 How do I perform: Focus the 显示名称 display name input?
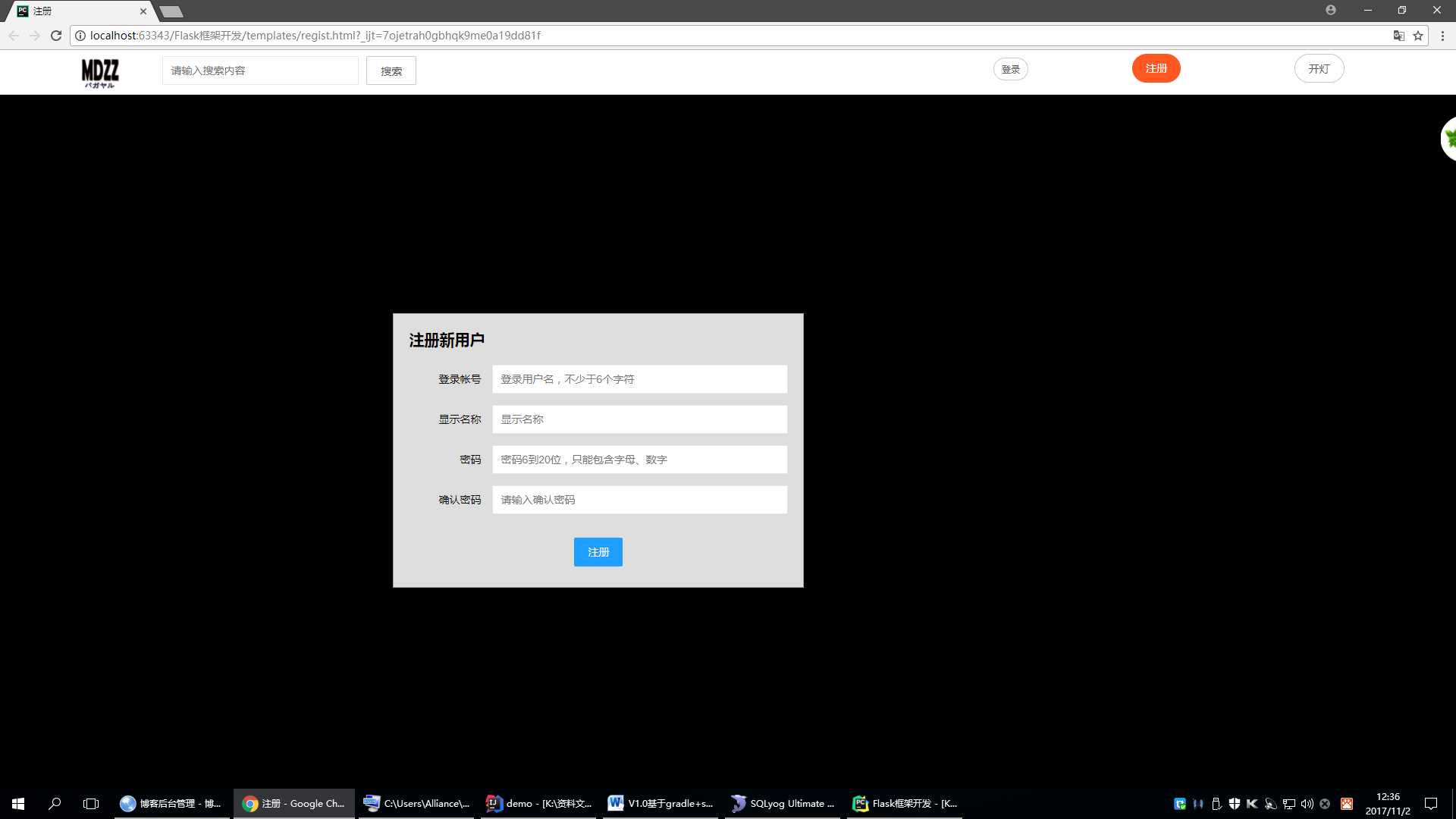click(x=640, y=419)
